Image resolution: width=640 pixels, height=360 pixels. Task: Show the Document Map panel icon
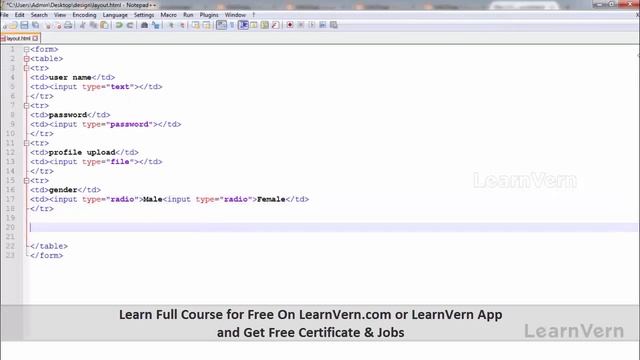pyautogui.click(x=264, y=25)
